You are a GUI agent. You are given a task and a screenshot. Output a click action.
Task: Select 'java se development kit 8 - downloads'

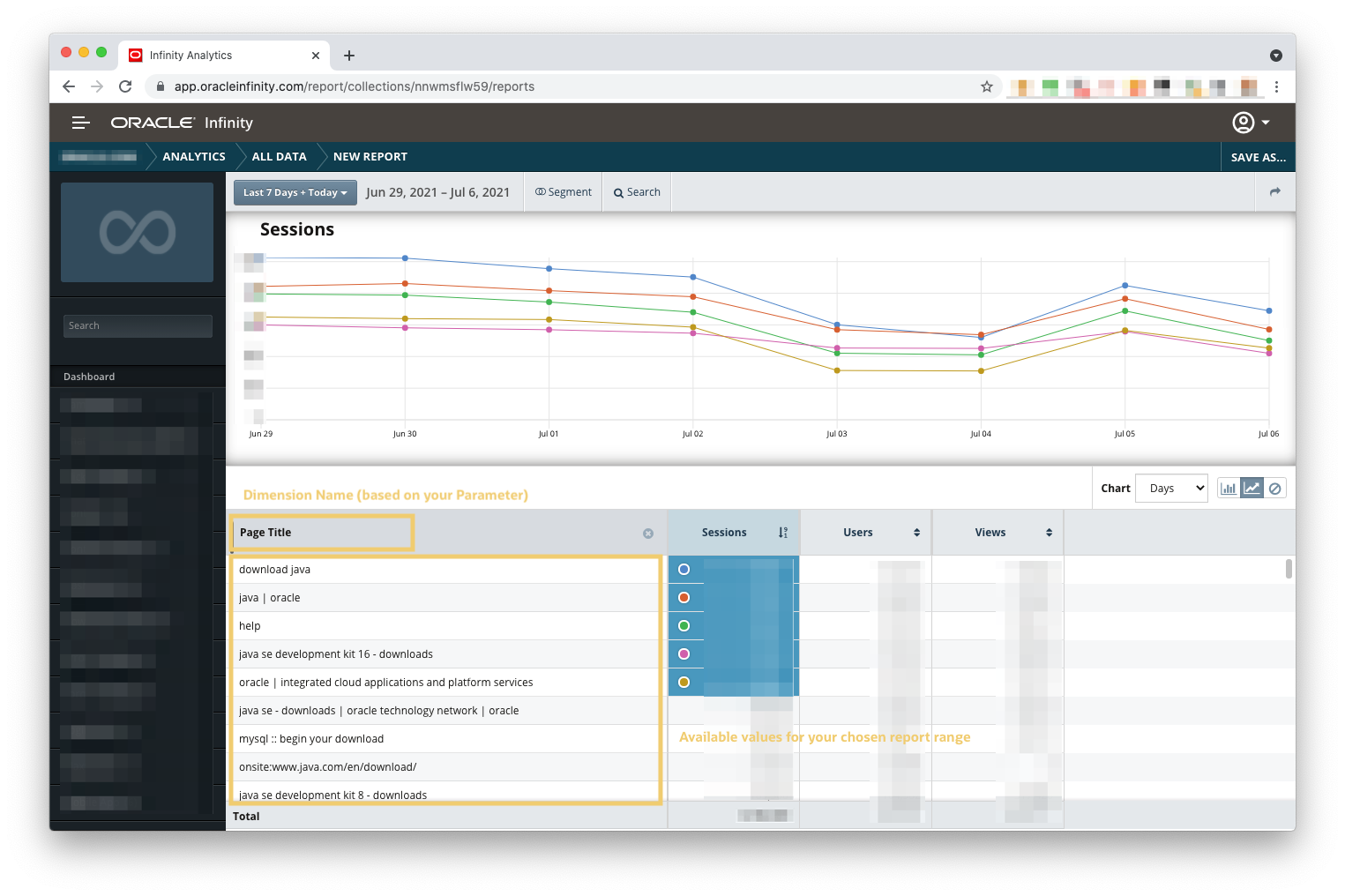tap(445, 792)
